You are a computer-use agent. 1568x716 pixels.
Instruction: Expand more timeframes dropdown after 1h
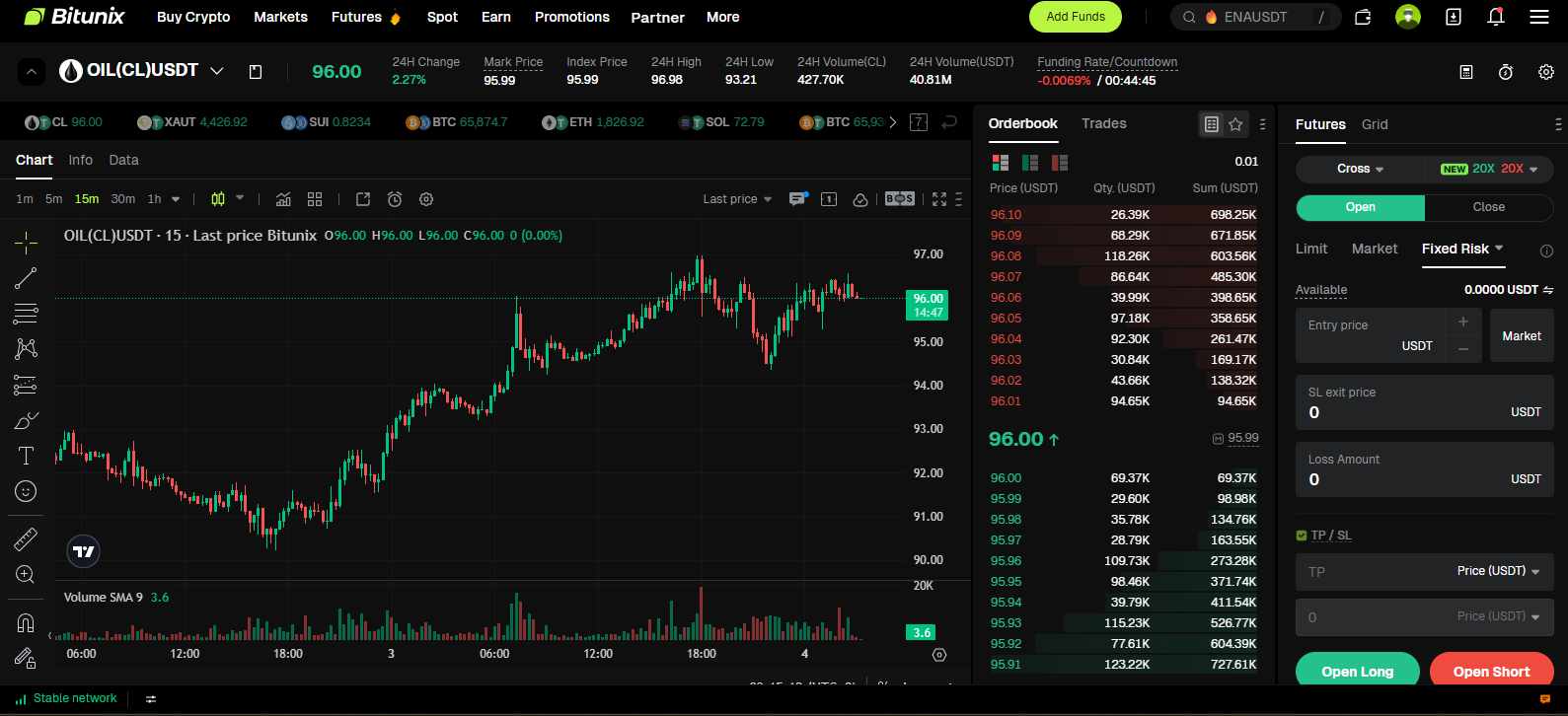point(176,199)
